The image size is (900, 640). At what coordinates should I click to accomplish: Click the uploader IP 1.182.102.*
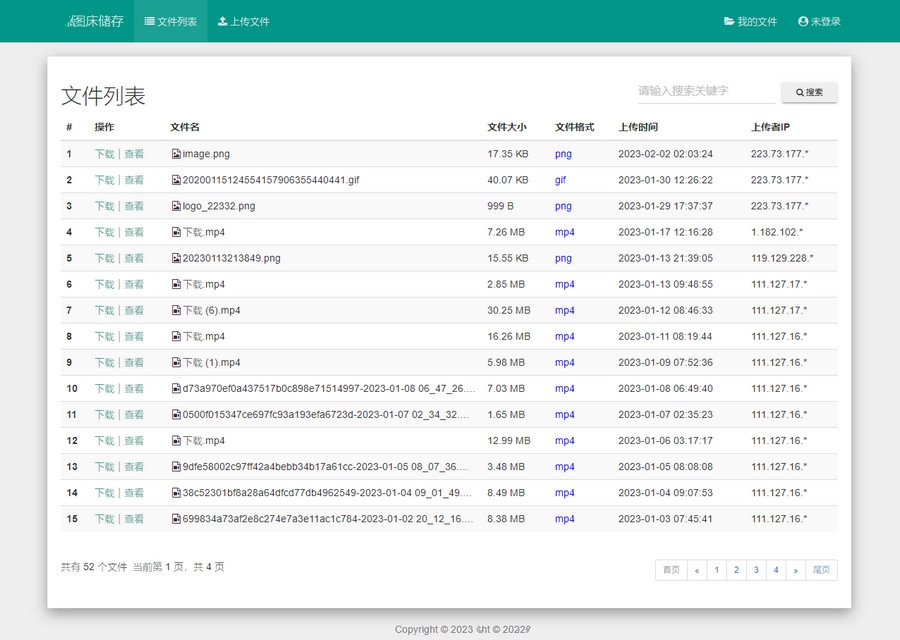[777, 232]
